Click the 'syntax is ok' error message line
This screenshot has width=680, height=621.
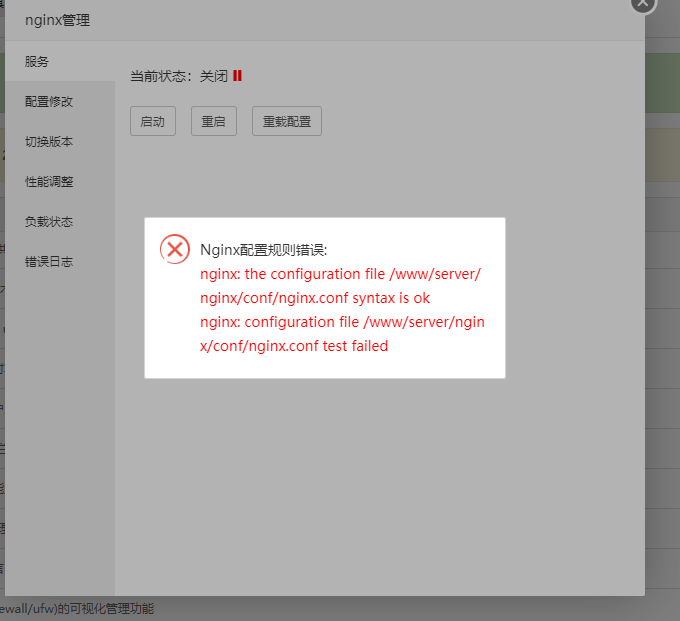315,298
